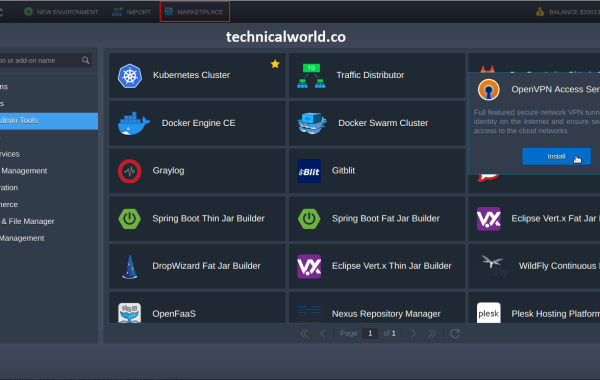The image size is (600, 380).
Task: Open the Graylog label
Action: (x=168, y=171)
